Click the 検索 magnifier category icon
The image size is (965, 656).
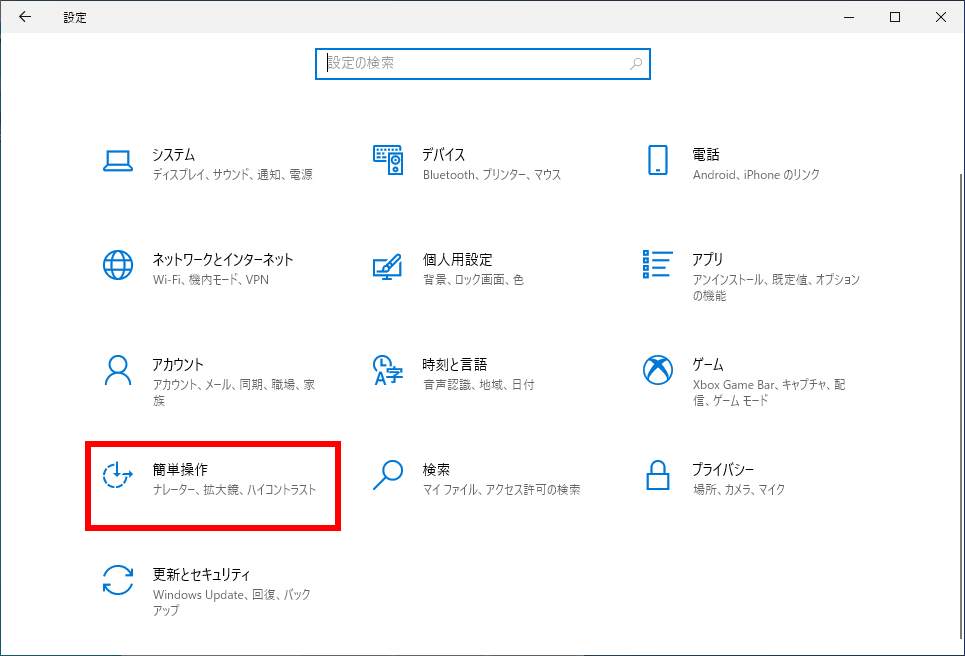pos(388,475)
